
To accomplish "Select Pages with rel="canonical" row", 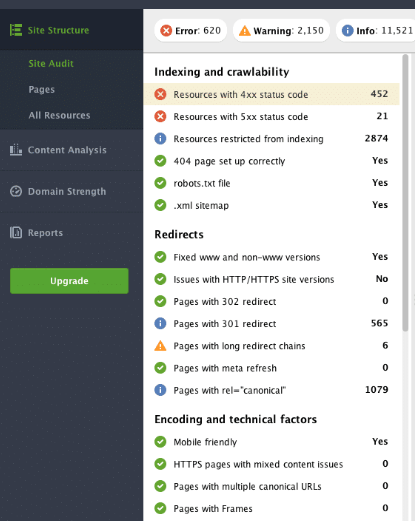I will [x=271, y=390].
